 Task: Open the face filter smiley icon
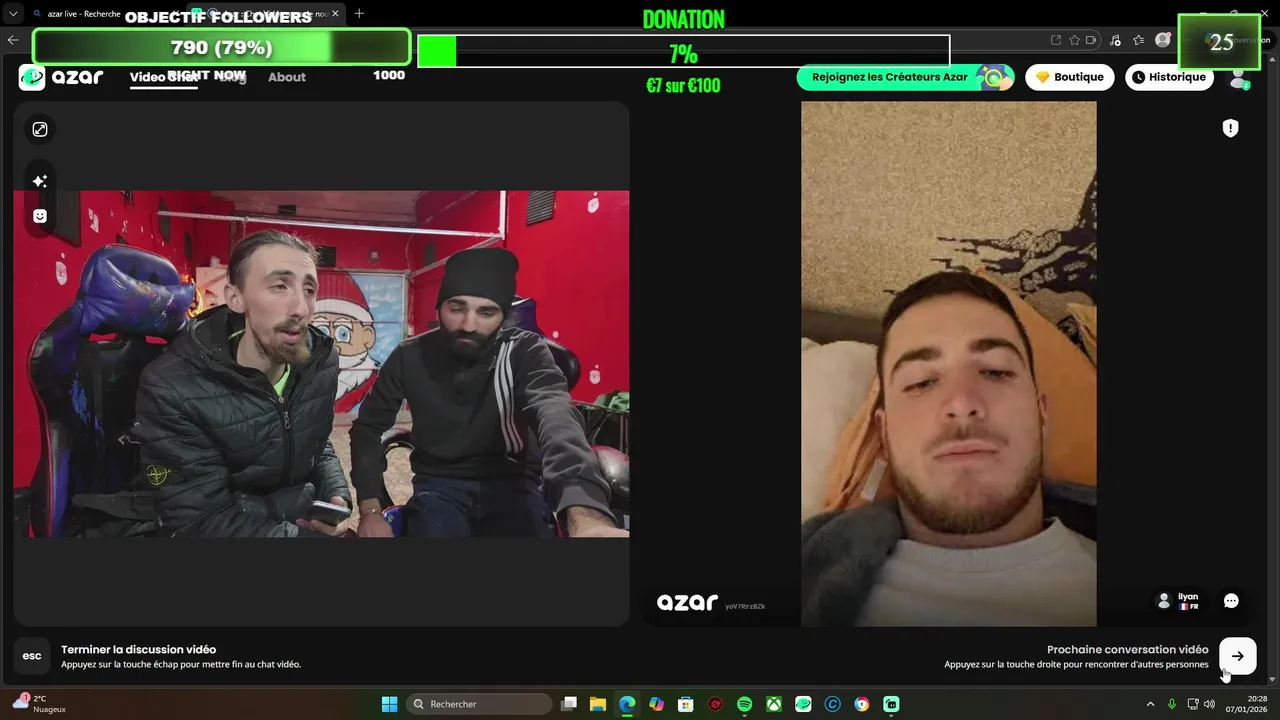pos(40,216)
